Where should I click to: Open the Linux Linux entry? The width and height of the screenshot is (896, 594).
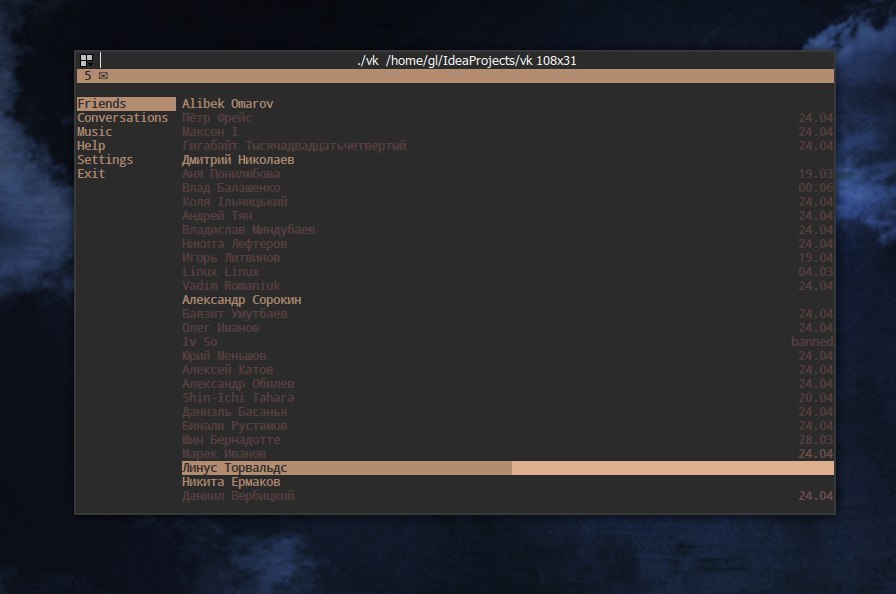pos(221,271)
